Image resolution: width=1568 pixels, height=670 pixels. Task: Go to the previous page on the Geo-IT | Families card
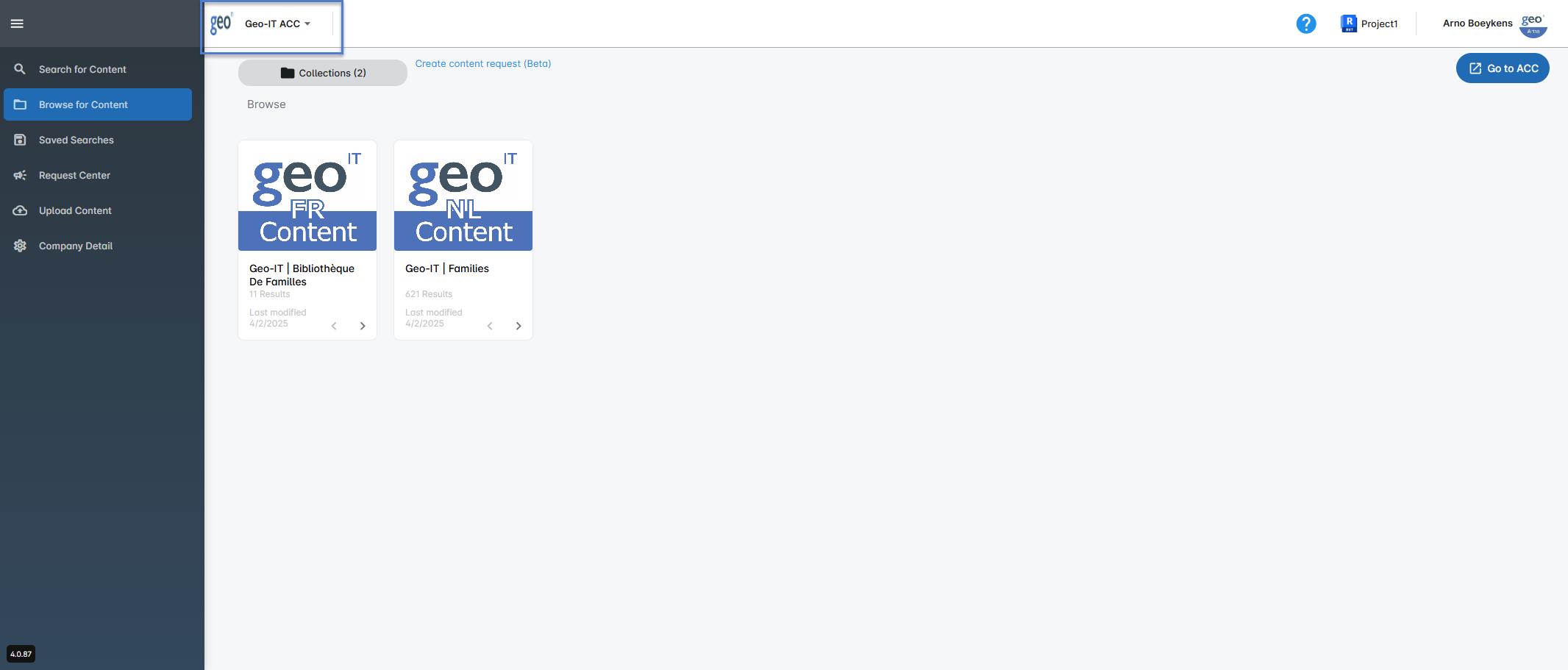click(490, 326)
